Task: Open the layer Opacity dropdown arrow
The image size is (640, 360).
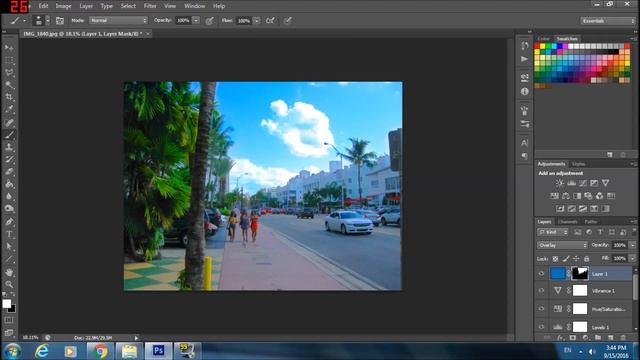Action: click(633, 245)
